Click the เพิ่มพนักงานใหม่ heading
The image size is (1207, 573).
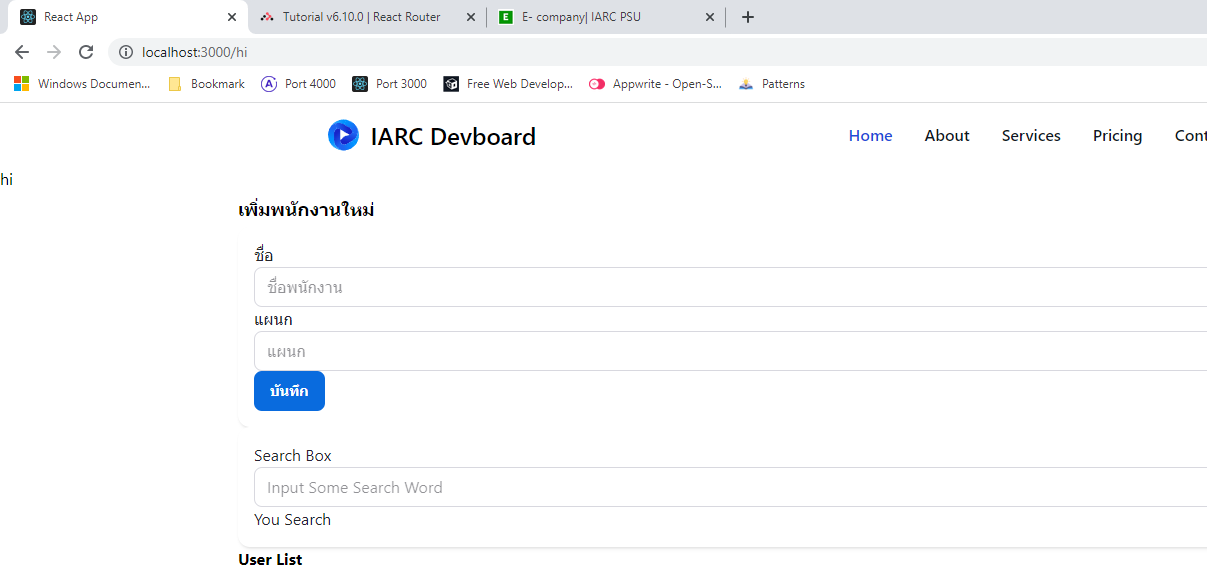pyautogui.click(x=306, y=210)
